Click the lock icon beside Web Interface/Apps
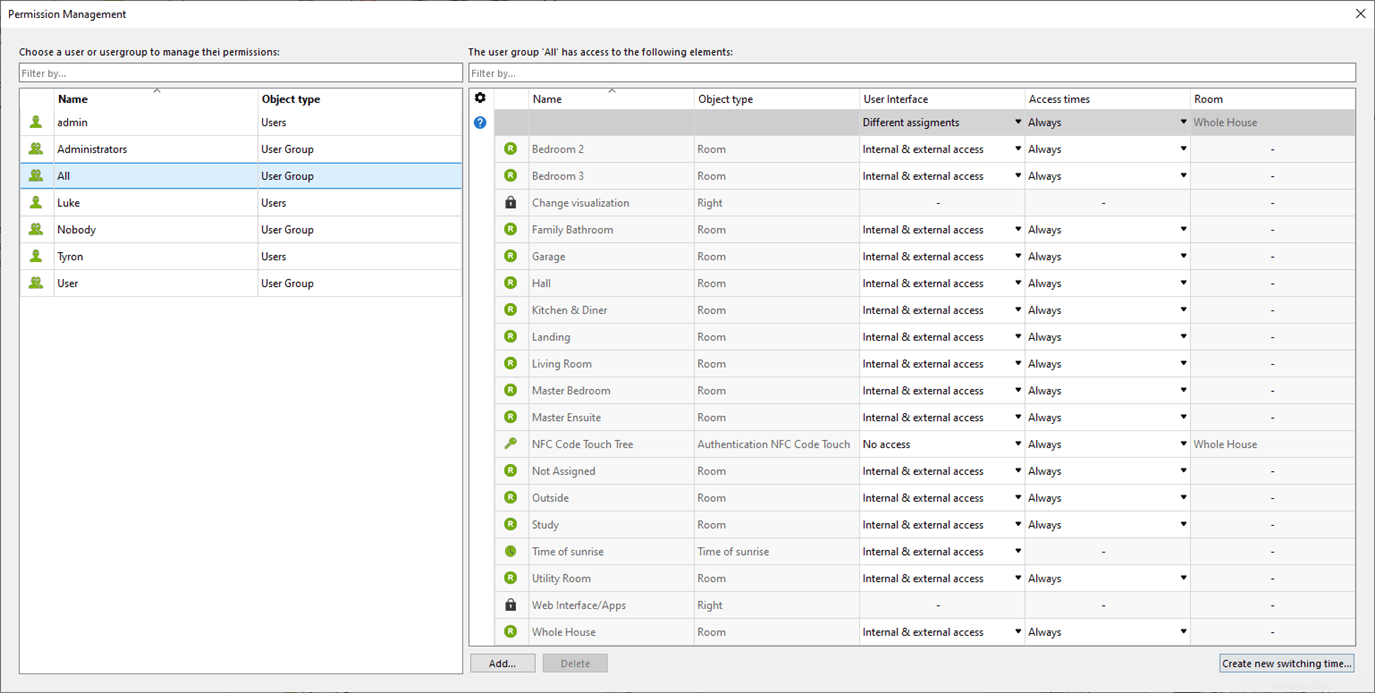The image size is (1375, 693). 511,605
